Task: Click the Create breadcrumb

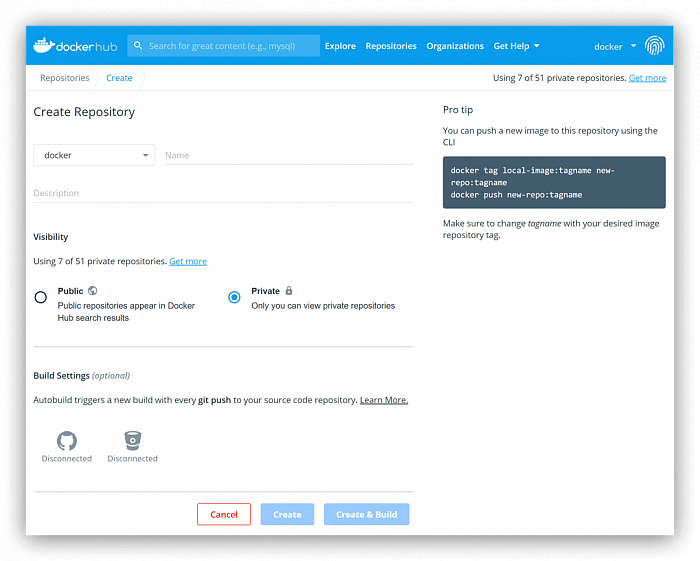Action: coord(119,78)
